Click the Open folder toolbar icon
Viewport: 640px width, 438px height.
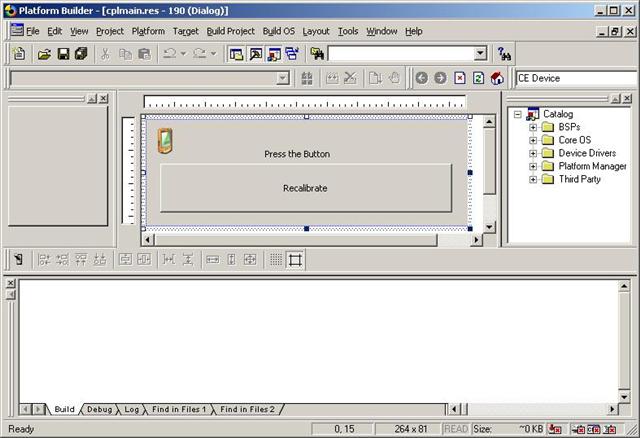tap(44, 53)
